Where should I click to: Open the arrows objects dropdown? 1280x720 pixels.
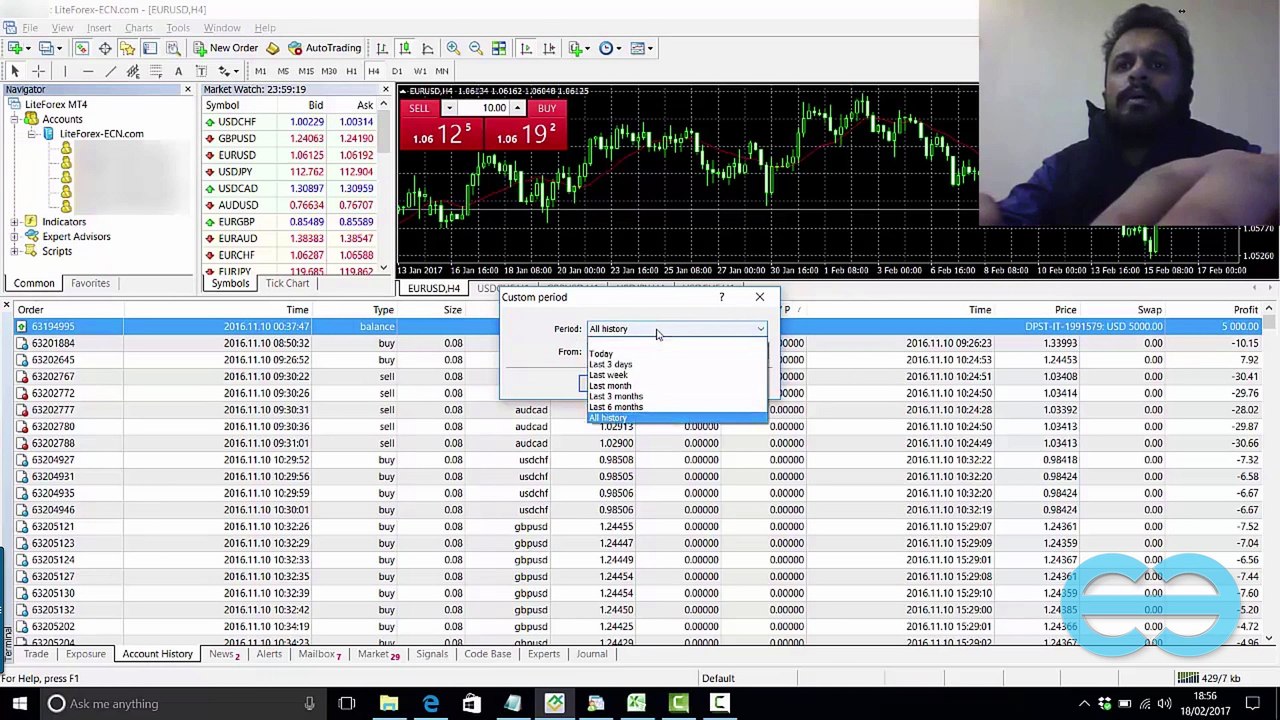[229, 71]
